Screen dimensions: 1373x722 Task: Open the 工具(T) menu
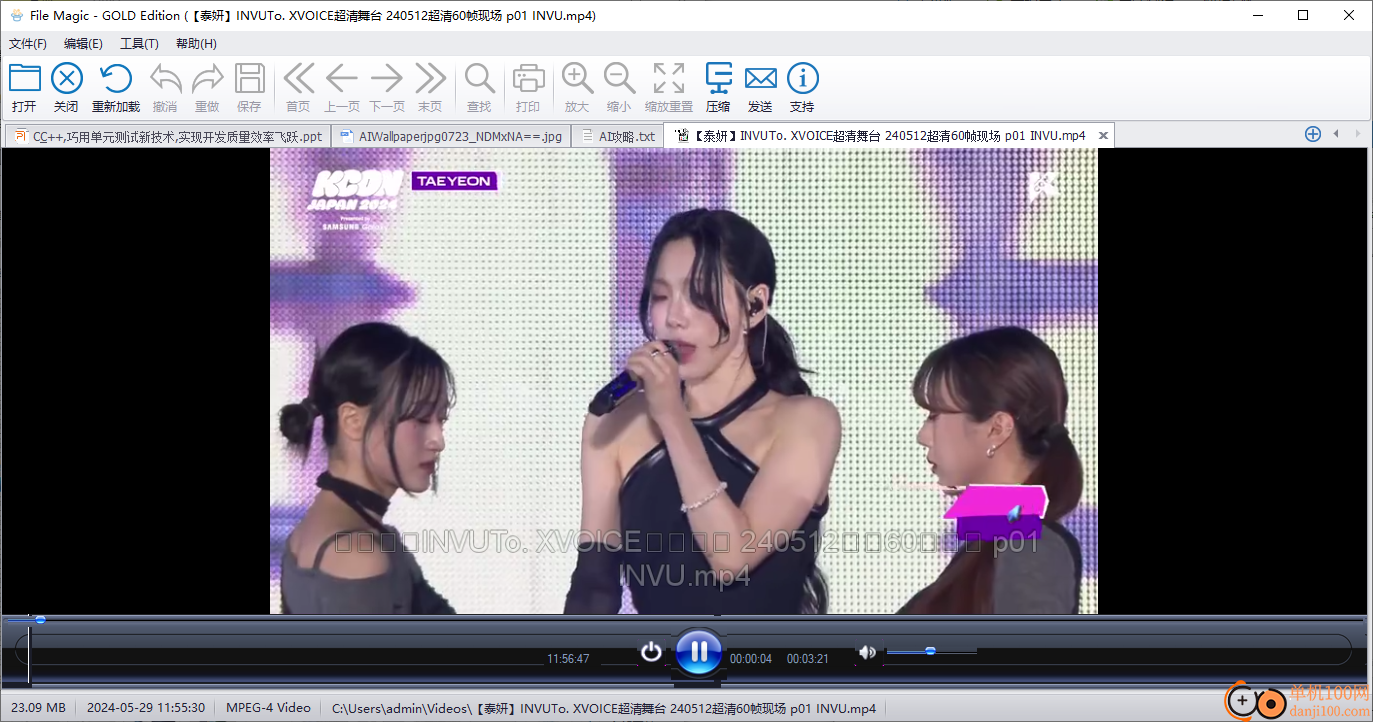tap(139, 44)
